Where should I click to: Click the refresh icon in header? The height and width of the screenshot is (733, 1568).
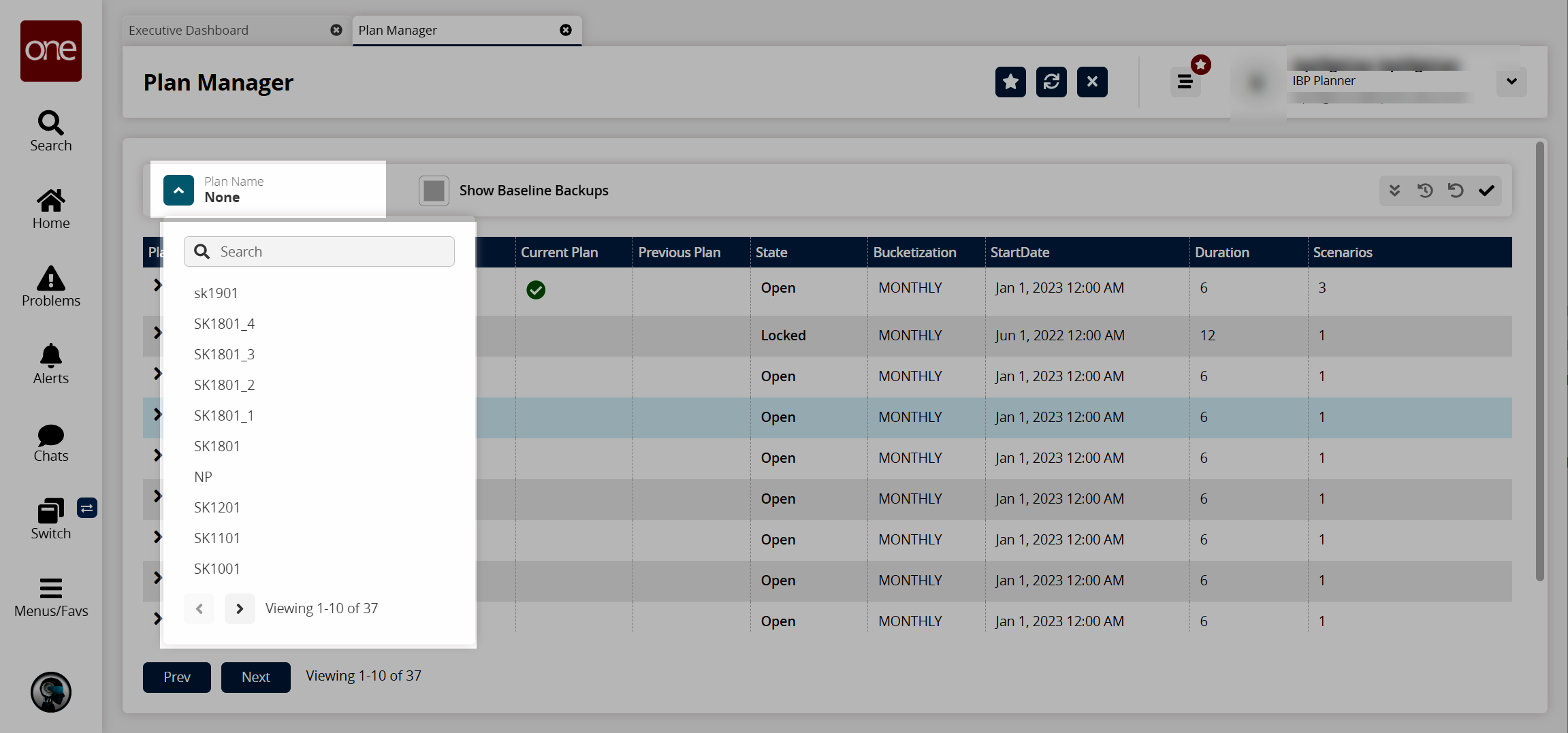click(1051, 82)
